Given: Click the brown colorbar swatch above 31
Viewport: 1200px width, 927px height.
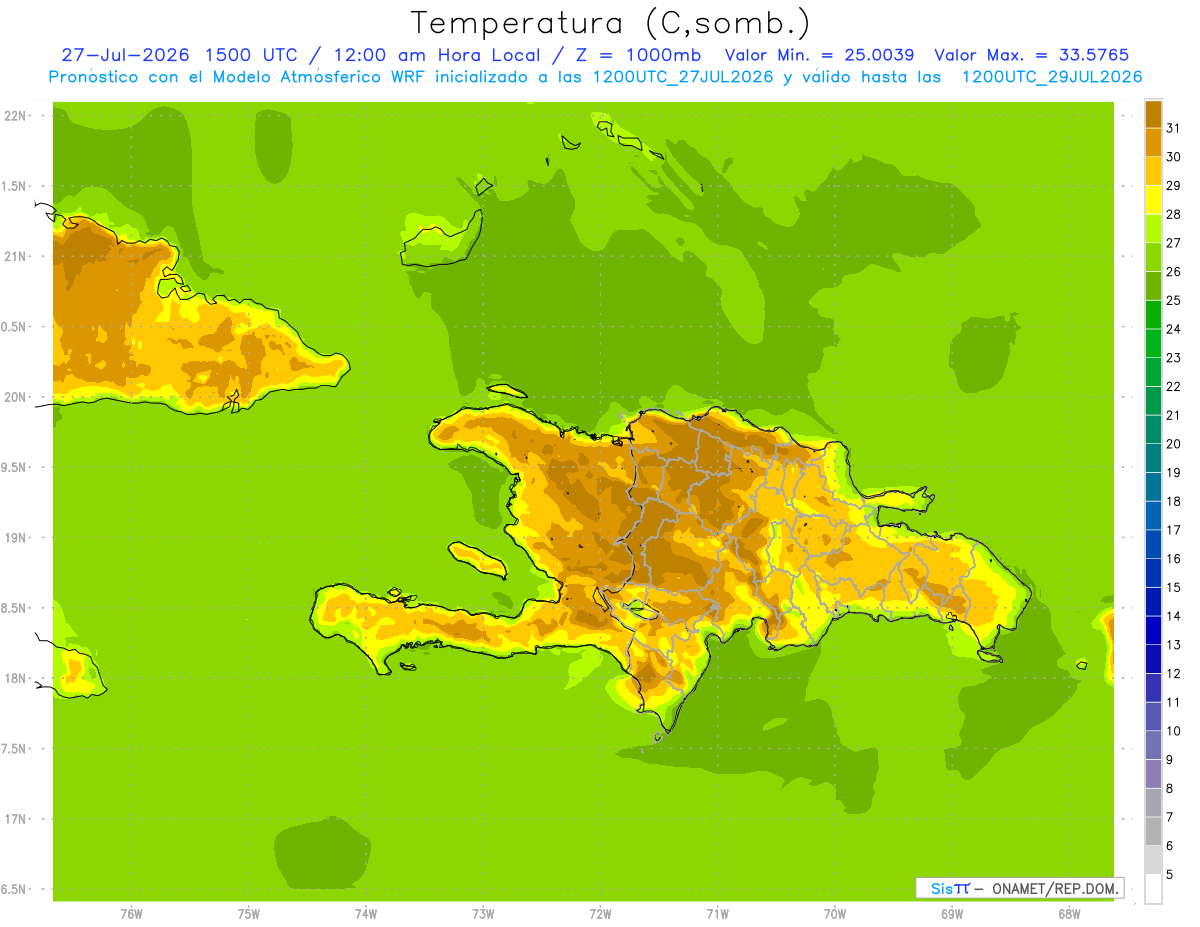Looking at the screenshot, I should tap(1153, 114).
